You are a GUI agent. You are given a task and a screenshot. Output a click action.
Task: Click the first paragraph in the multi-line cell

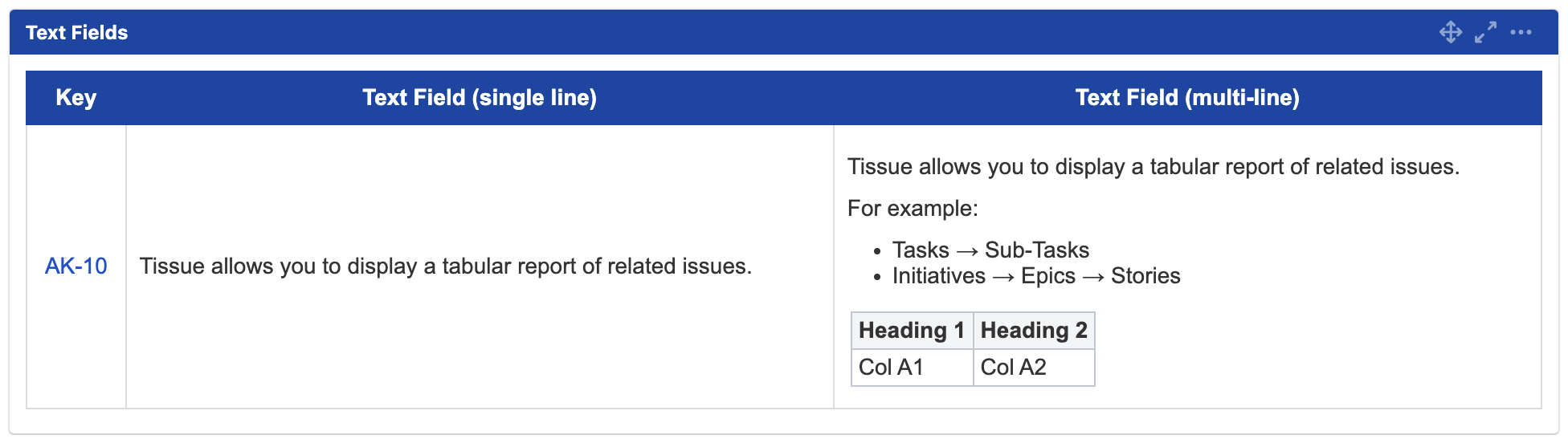(x=1153, y=167)
